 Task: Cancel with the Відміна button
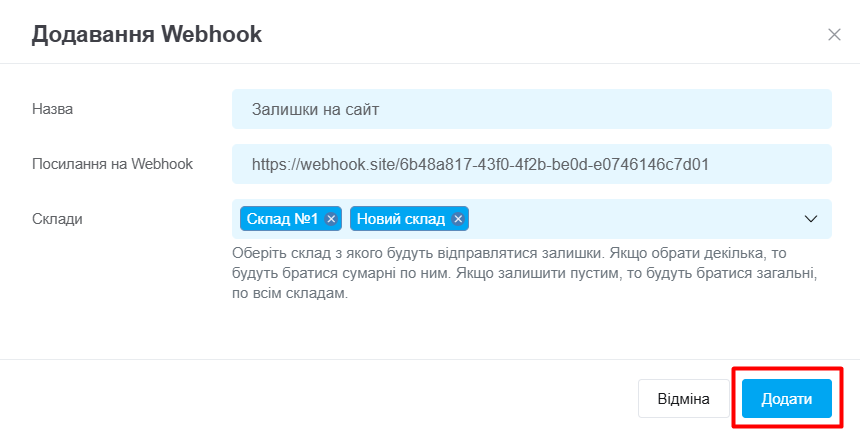[683, 398]
